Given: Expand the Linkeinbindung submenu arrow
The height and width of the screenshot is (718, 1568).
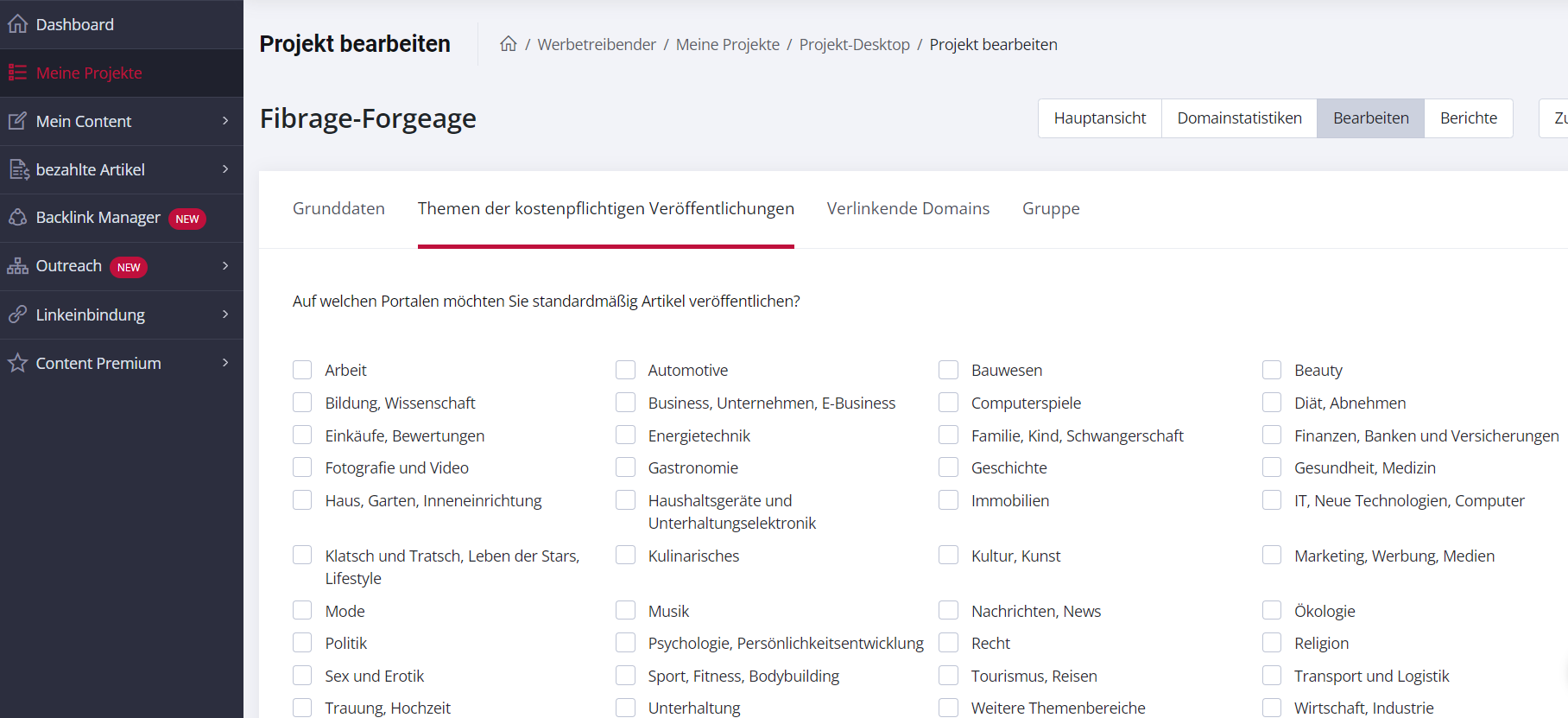Looking at the screenshot, I should coord(225,315).
